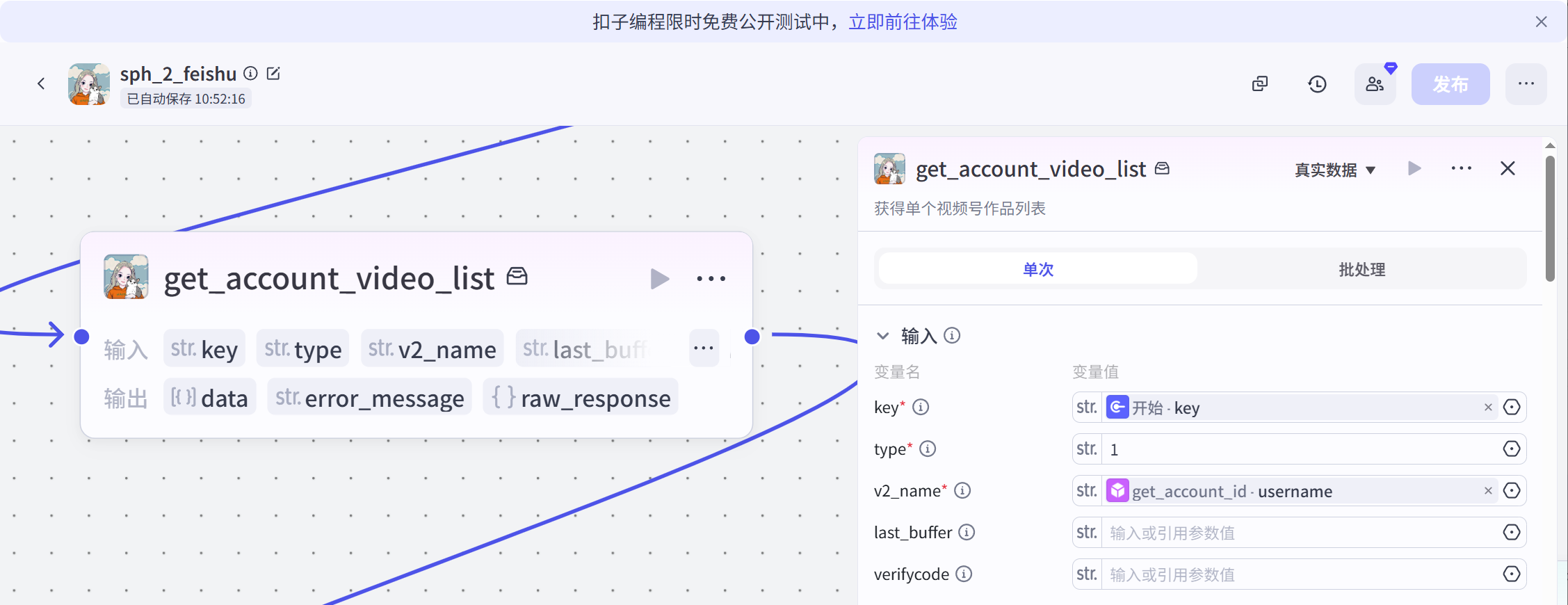Click the verifycode value input field
Viewport: 1568px width, 605px height.
click(x=1300, y=574)
